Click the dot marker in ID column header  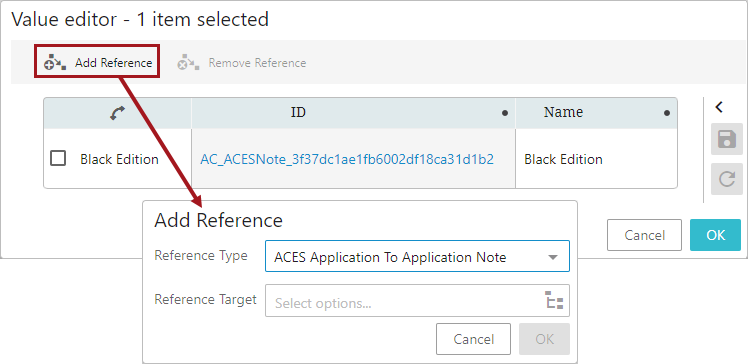505,113
